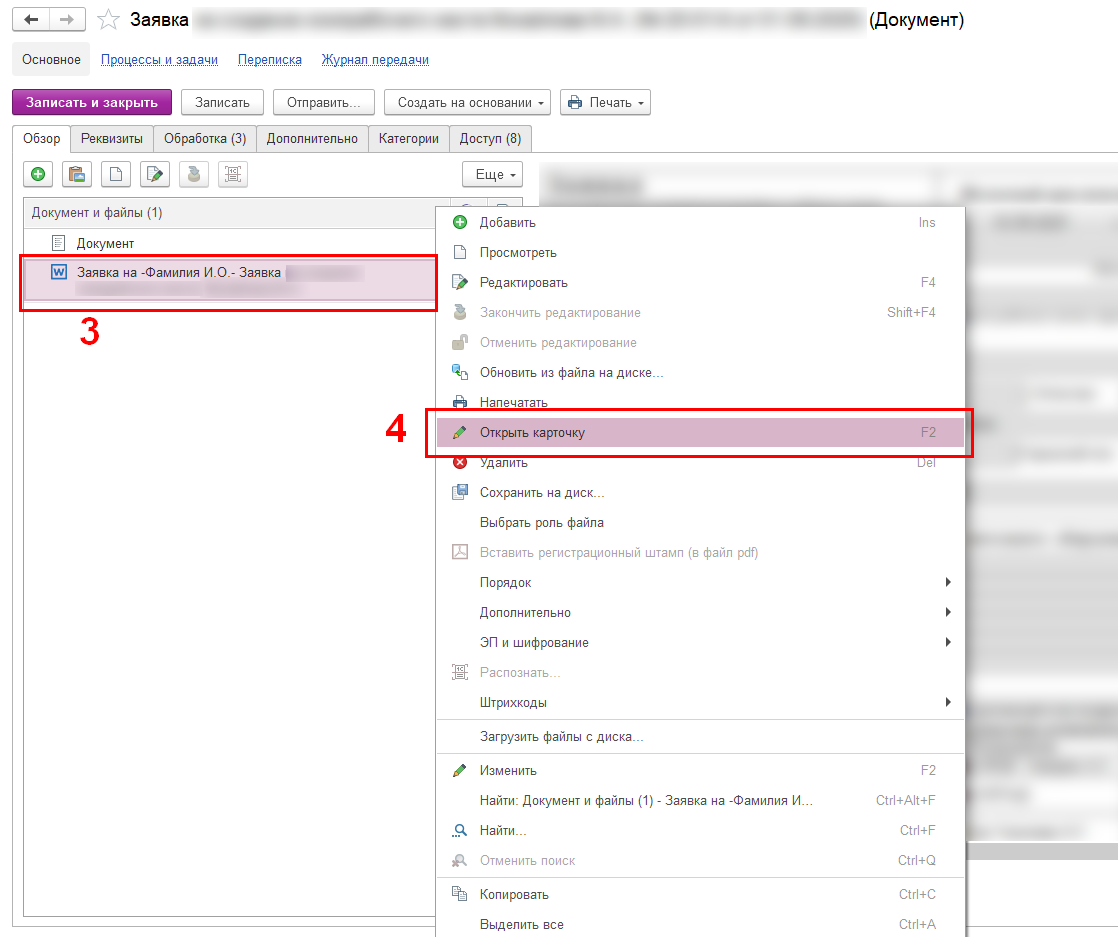Switch to the Реквизиты tab
The image size is (1118, 937).
(x=112, y=138)
